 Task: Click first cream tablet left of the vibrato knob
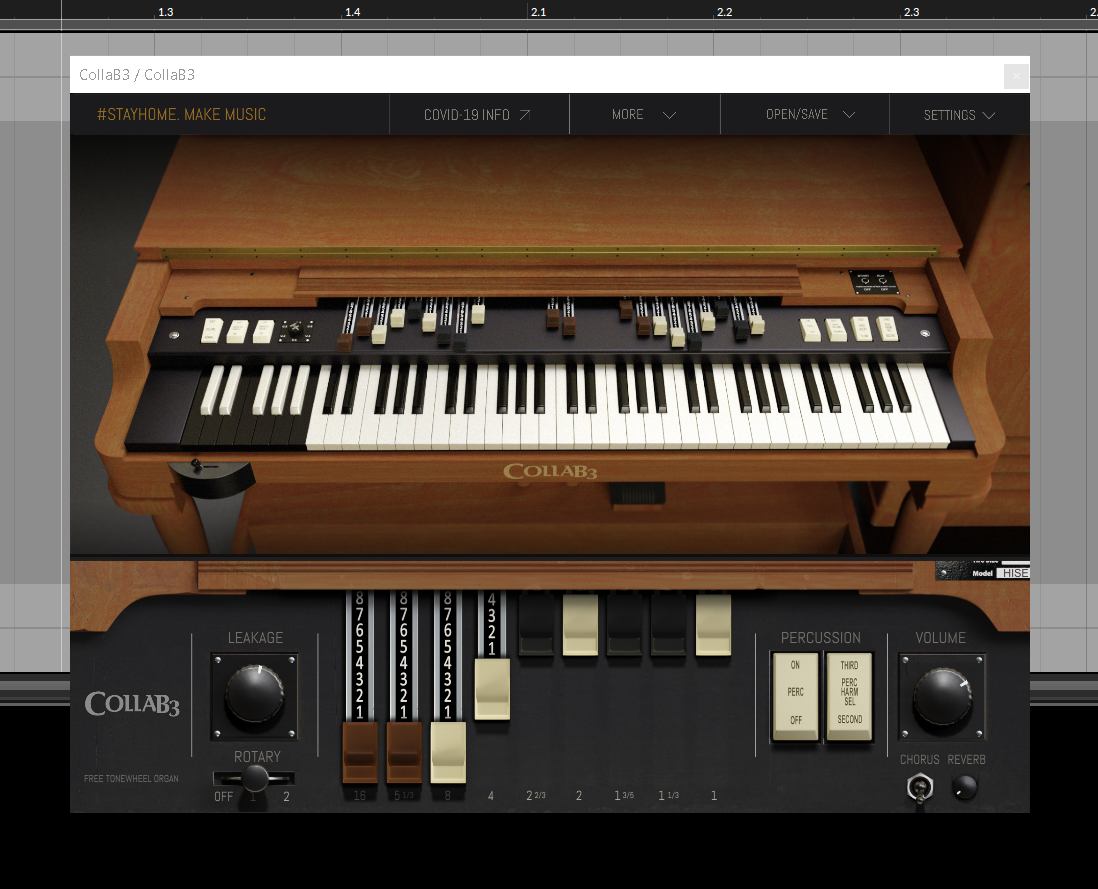(x=211, y=330)
